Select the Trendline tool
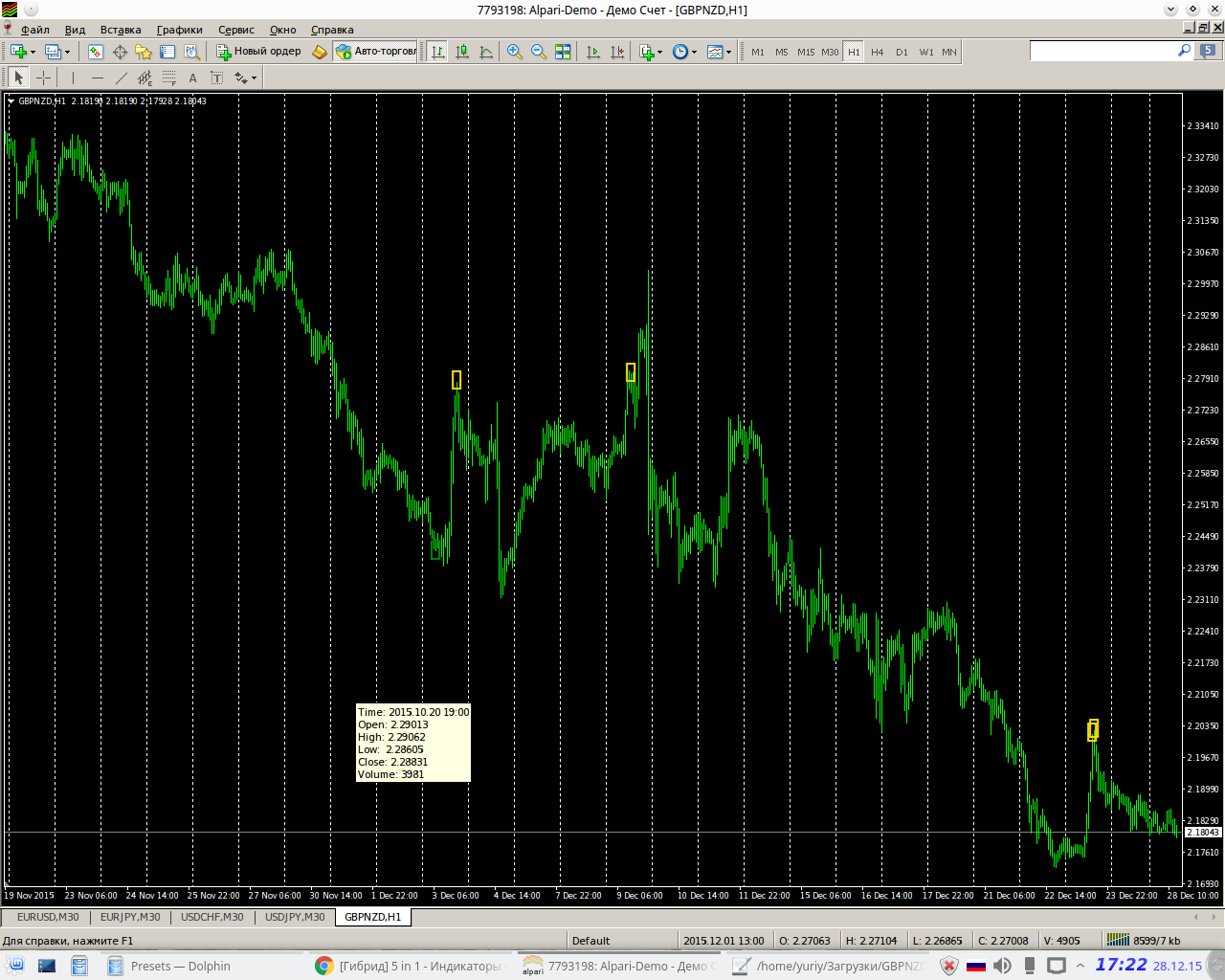The image size is (1225, 980). coord(121,78)
